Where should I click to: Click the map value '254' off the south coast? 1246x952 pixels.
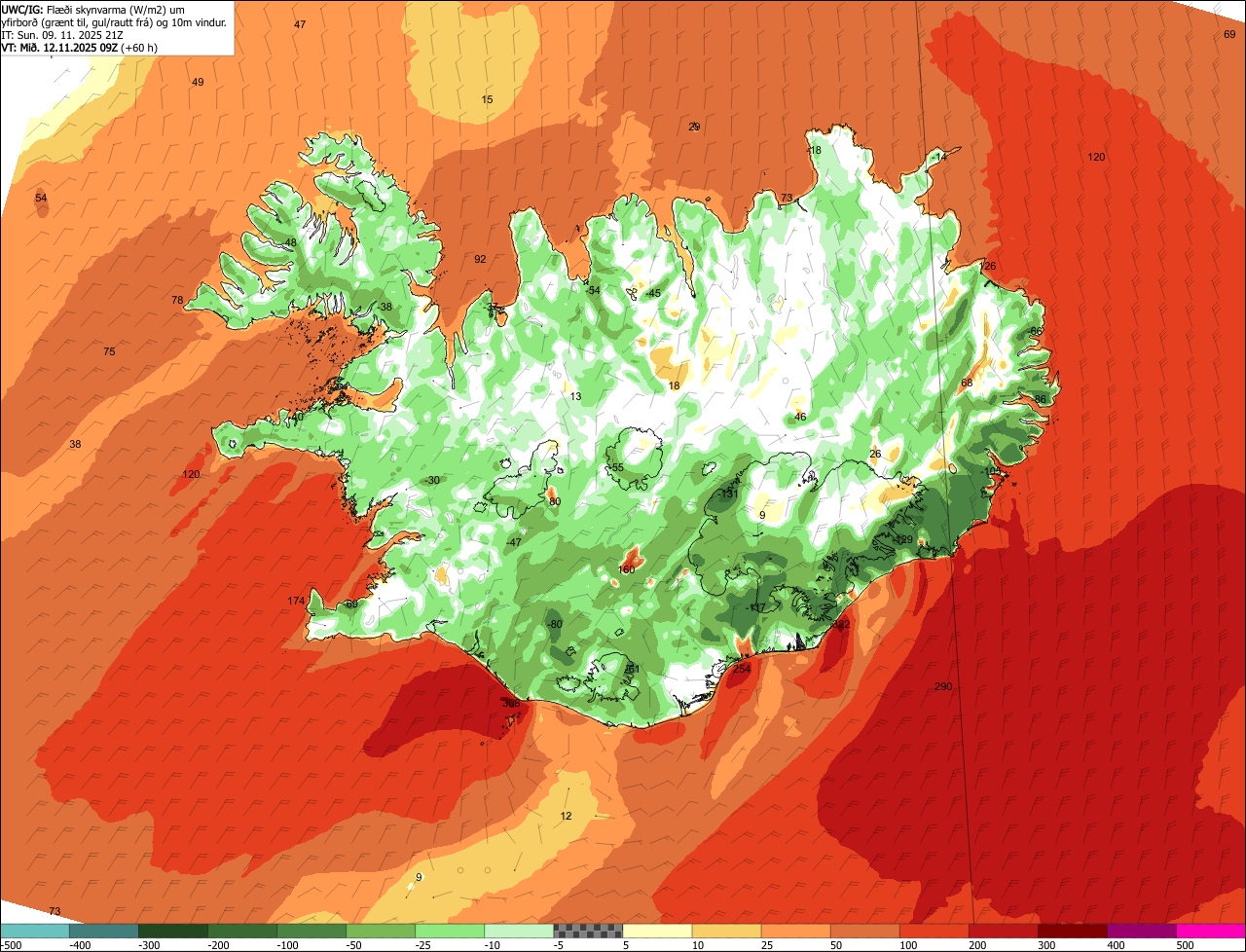click(742, 669)
